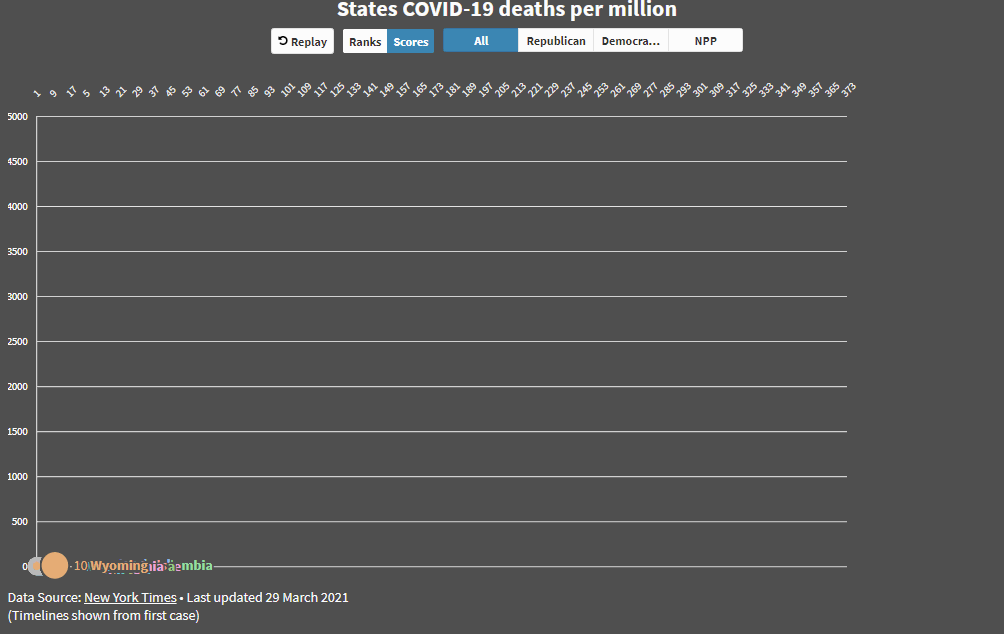Select the All states filter

(481, 40)
